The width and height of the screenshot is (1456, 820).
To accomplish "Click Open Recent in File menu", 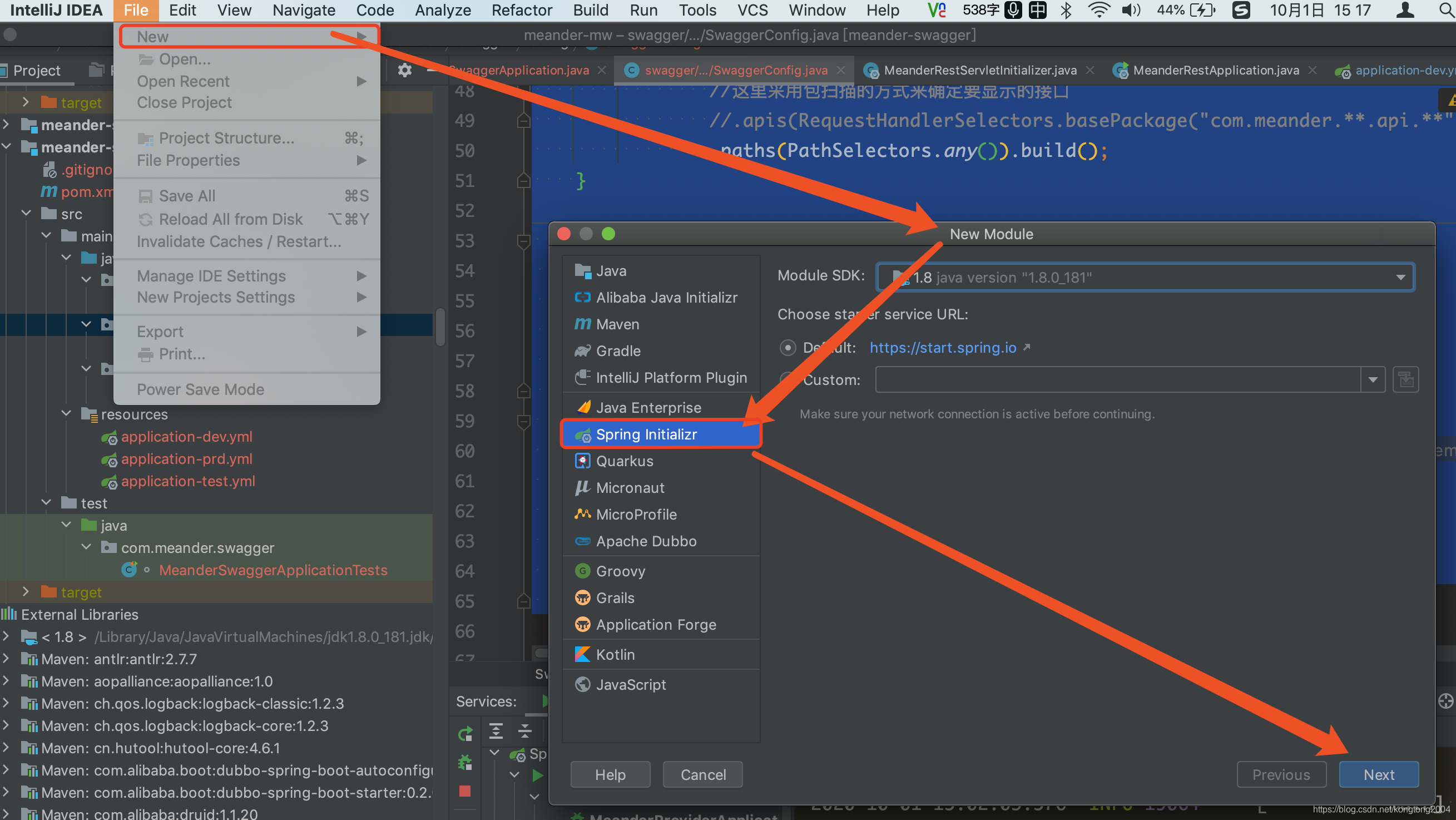I will tap(247, 81).
